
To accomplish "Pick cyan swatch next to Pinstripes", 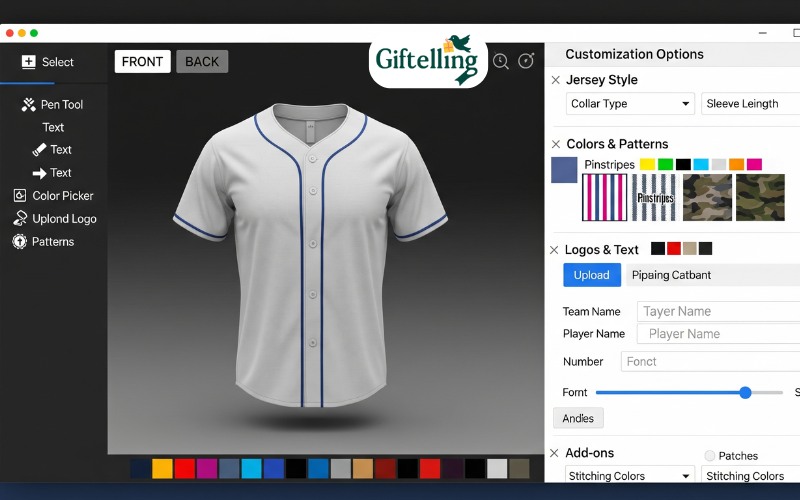I will [x=701, y=164].
